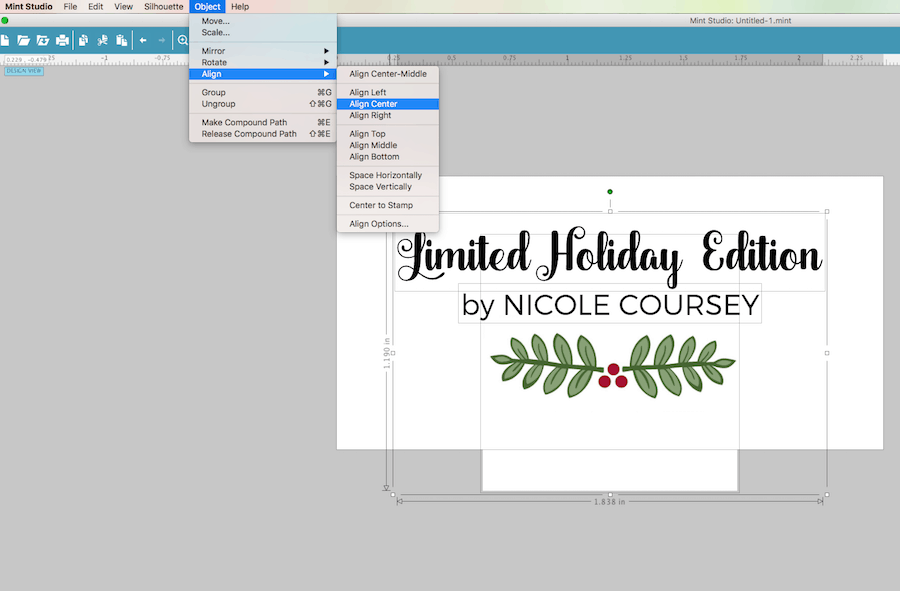Open the View menu
900x591 pixels.
pyautogui.click(x=123, y=6)
